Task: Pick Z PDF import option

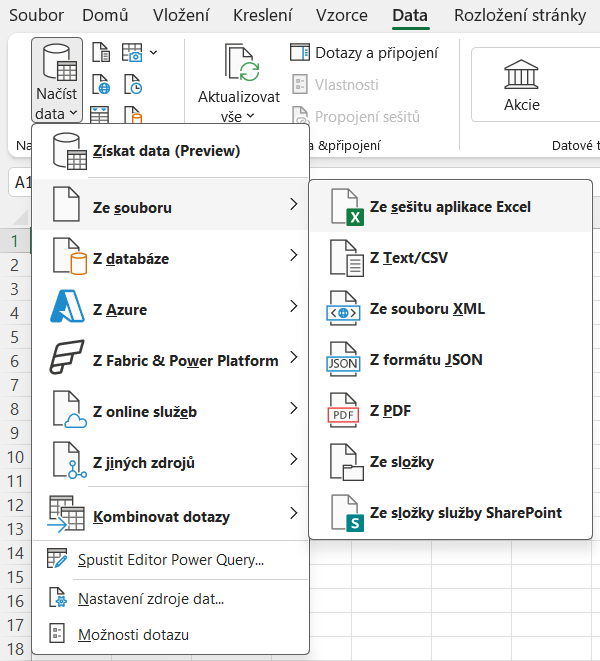Action: coord(390,411)
